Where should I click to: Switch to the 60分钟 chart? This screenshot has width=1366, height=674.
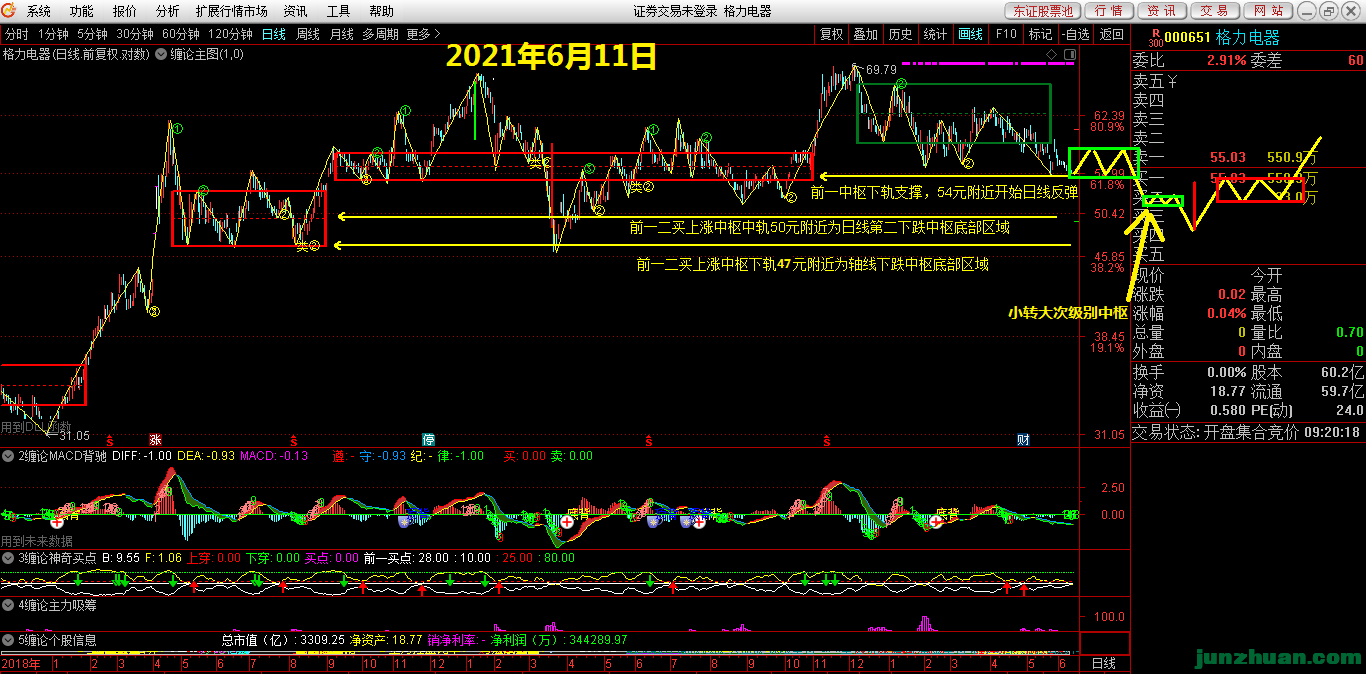pyautogui.click(x=181, y=34)
